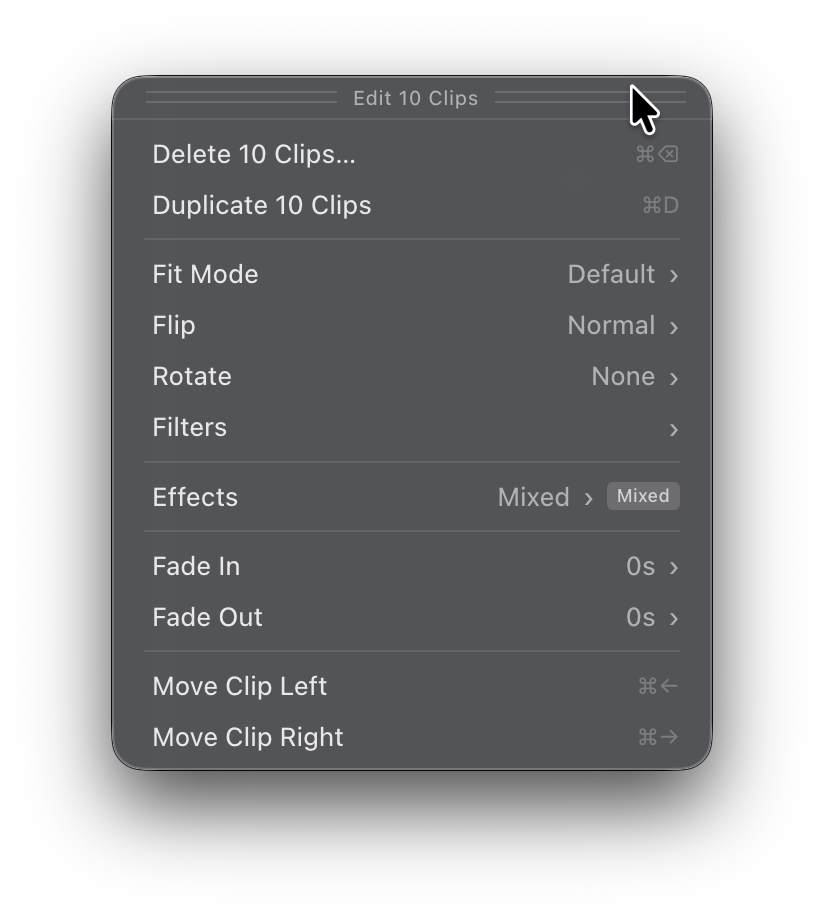
Task: Select Move Clip Right
Action: pos(247,737)
